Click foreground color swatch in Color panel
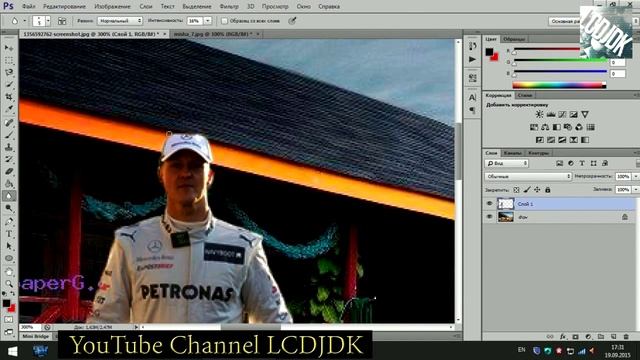The width and height of the screenshot is (640, 360). click(489, 52)
